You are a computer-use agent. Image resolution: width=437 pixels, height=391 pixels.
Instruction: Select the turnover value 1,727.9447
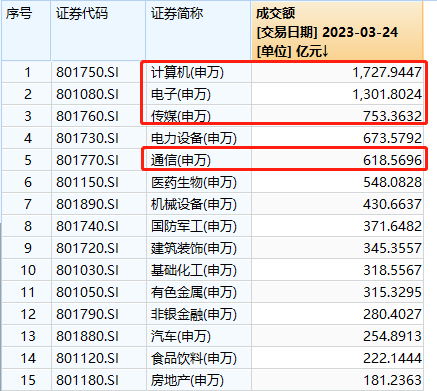click(x=387, y=72)
